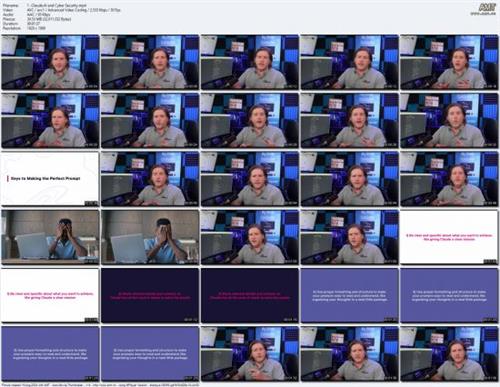Open the very first presenter thumbnail in the grid
500x387 pixels.
(50, 62)
